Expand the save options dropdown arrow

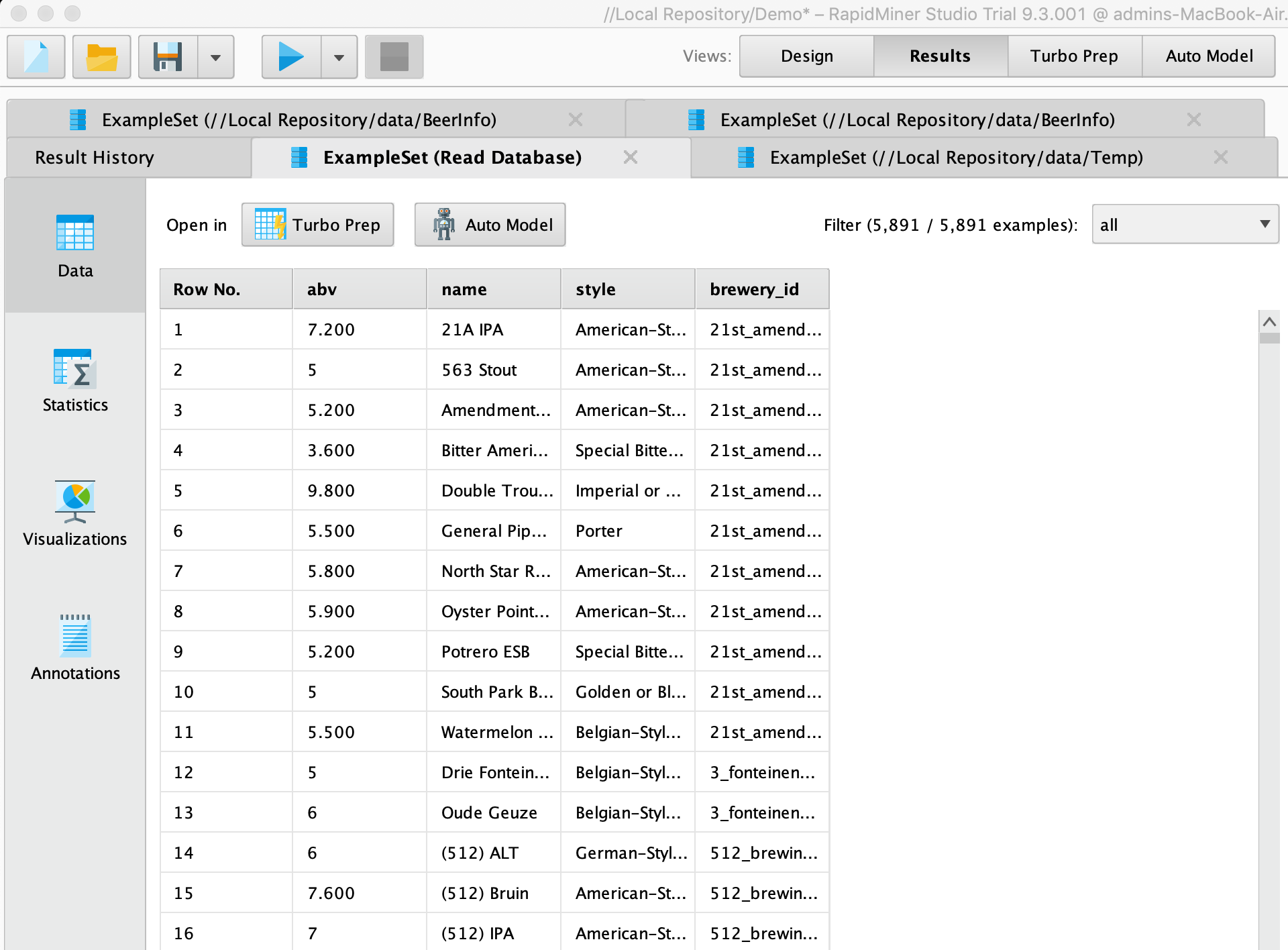click(215, 57)
